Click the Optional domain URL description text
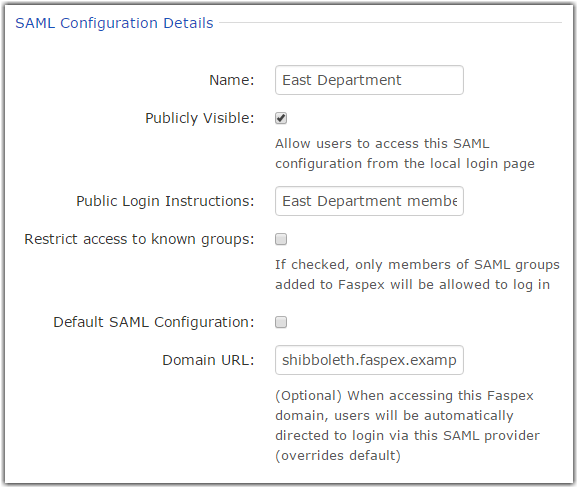 [x=407, y=425]
